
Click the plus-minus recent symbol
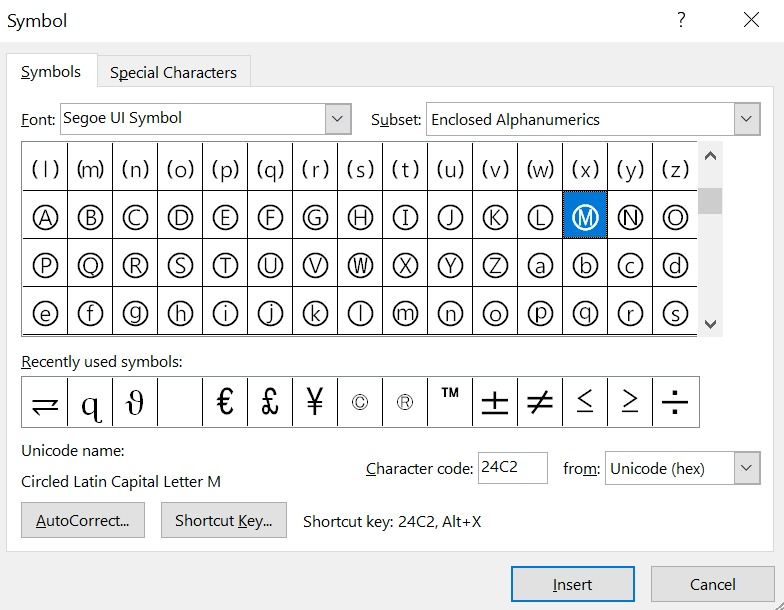point(495,402)
